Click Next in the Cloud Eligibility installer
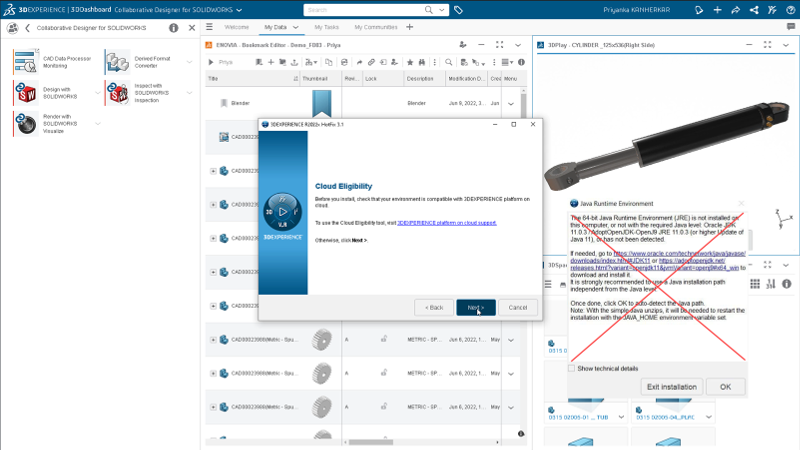The height and width of the screenshot is (450, 800). click(476, 307)
